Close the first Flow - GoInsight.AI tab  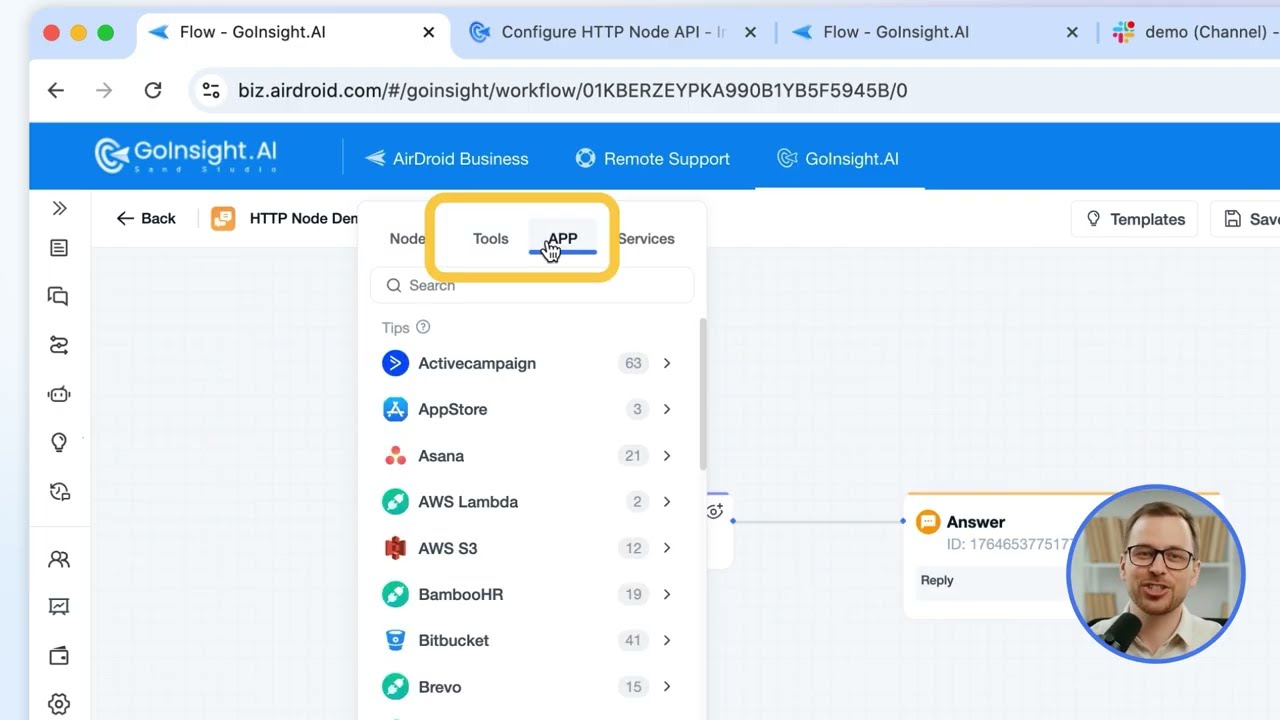(429, 32)
